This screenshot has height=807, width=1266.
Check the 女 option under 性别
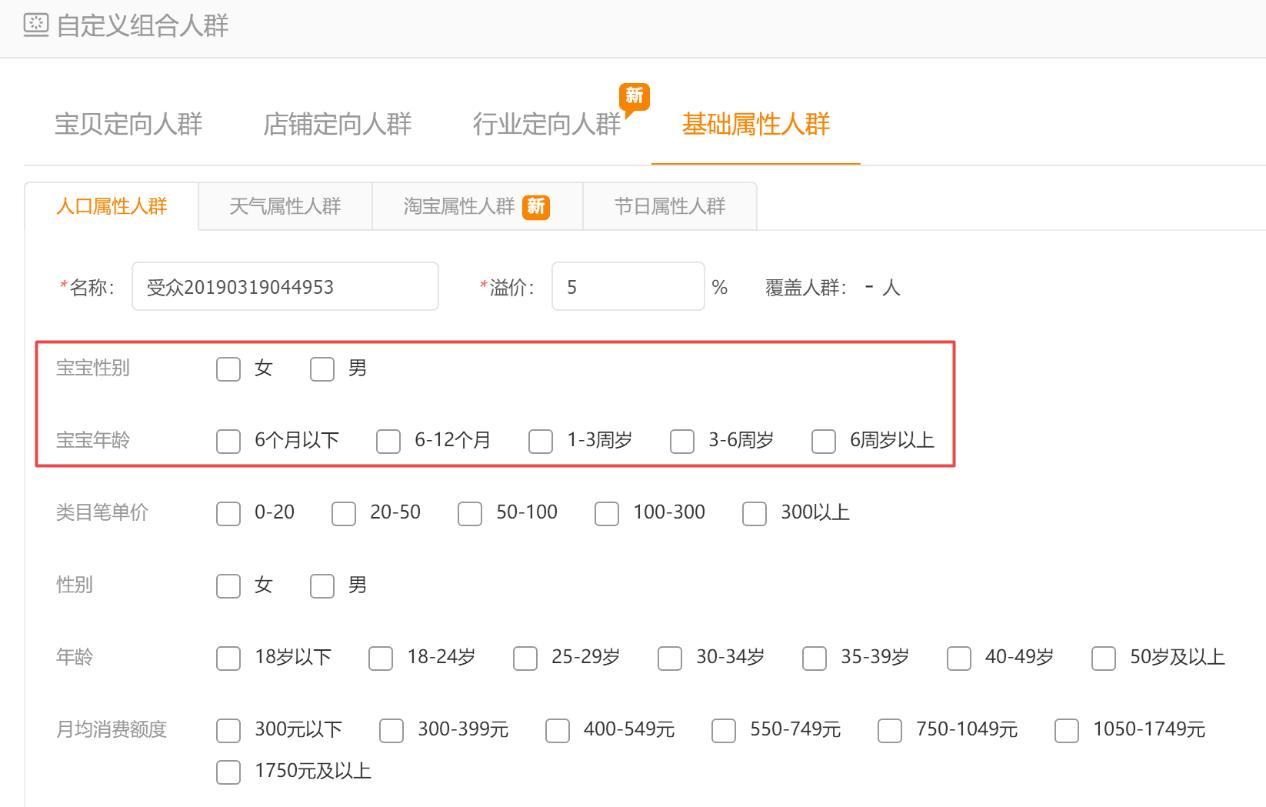pos(227,585)
